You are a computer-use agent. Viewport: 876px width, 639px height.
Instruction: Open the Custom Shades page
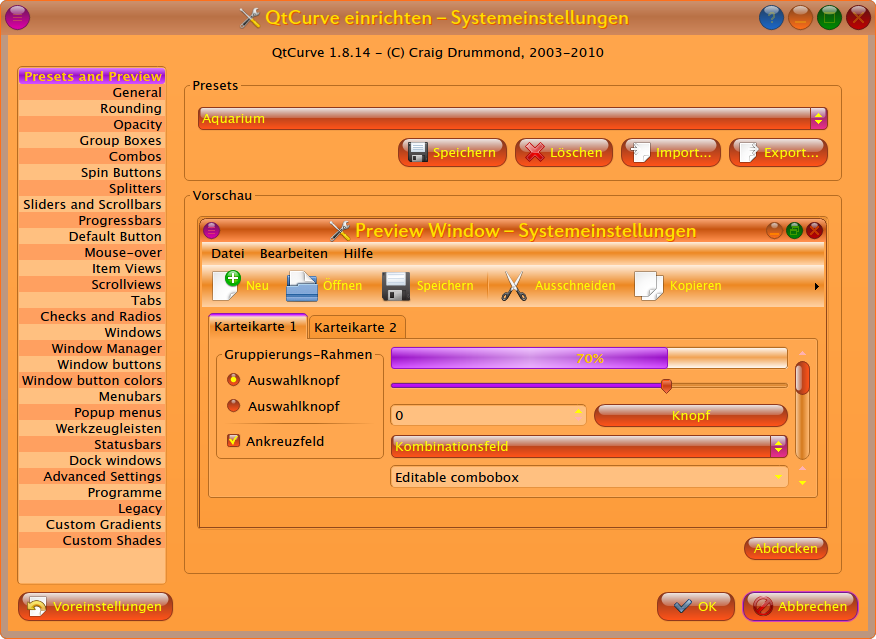click(x=92, y=541)
